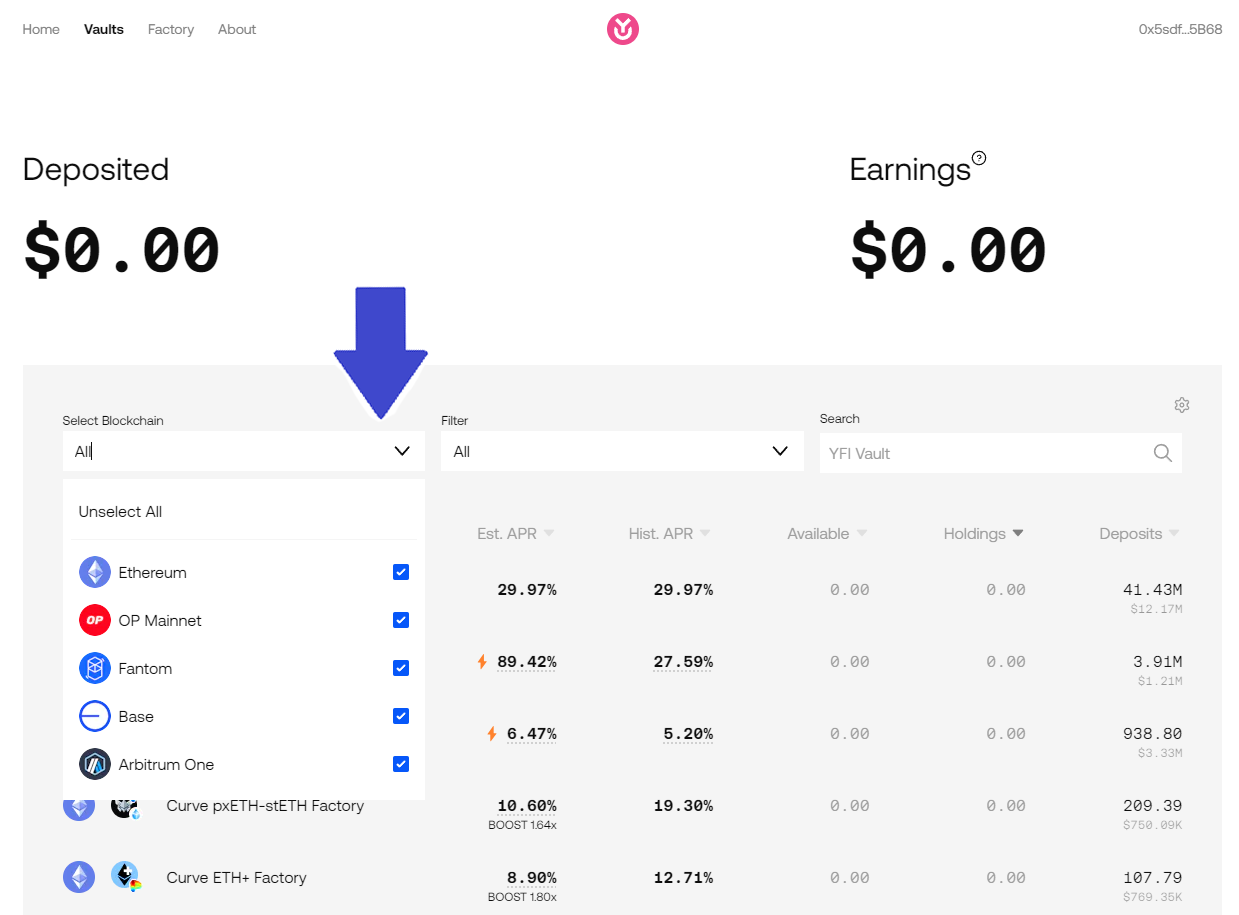Image resolution: width=1239 pixels, height=915 pixels.
Task: Open vault settings gear icon
Action: point(1182,405)
